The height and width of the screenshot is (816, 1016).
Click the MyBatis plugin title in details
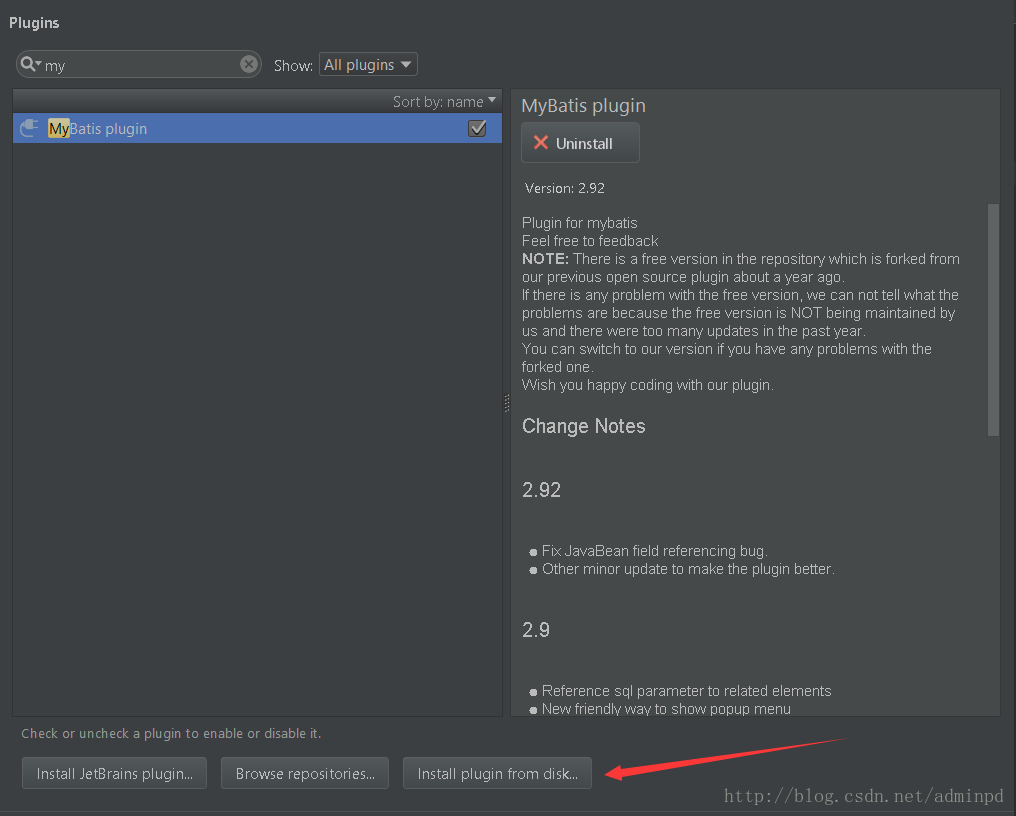(583, 106)
